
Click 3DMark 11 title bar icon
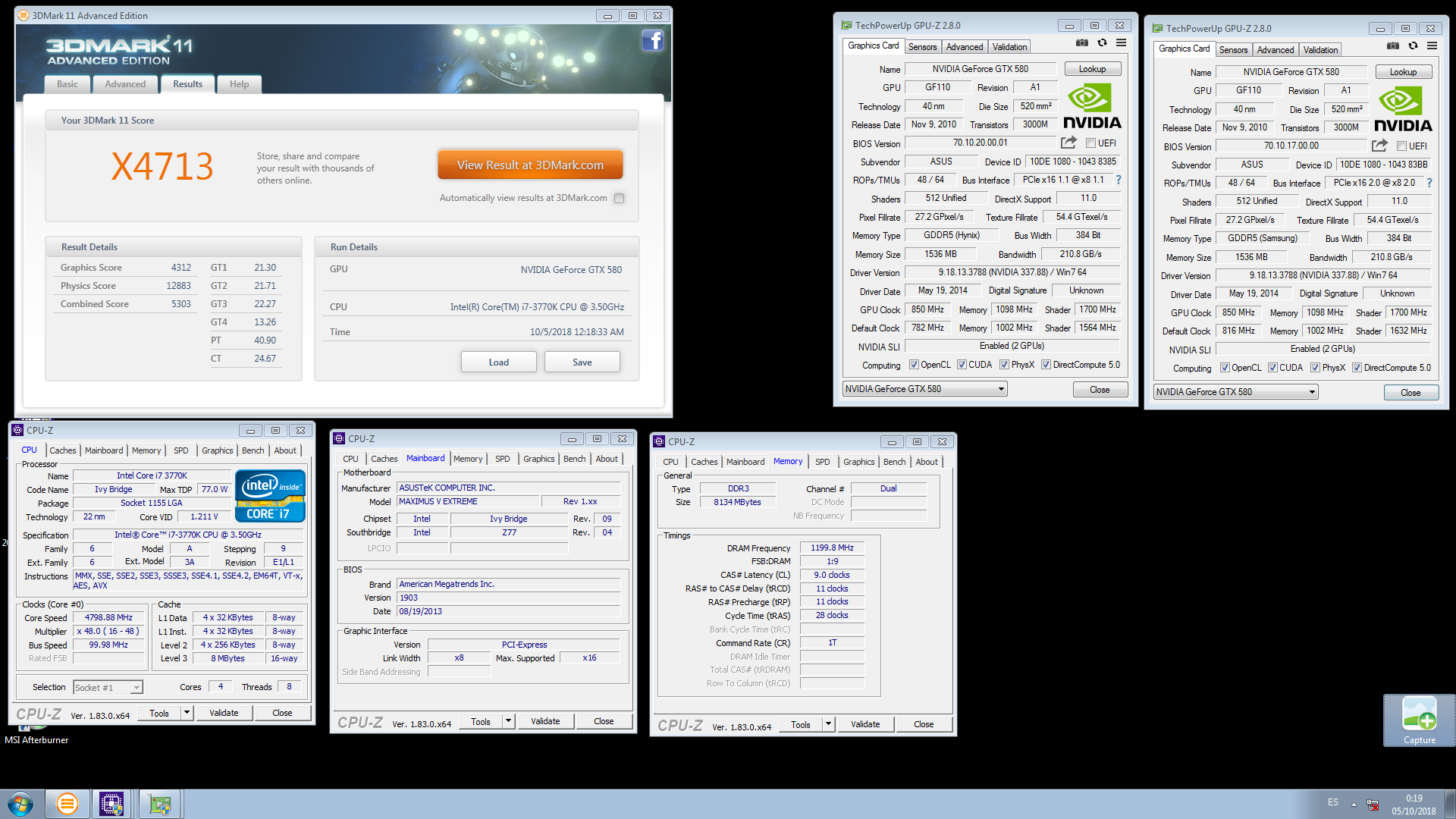(x=23, y=15)
